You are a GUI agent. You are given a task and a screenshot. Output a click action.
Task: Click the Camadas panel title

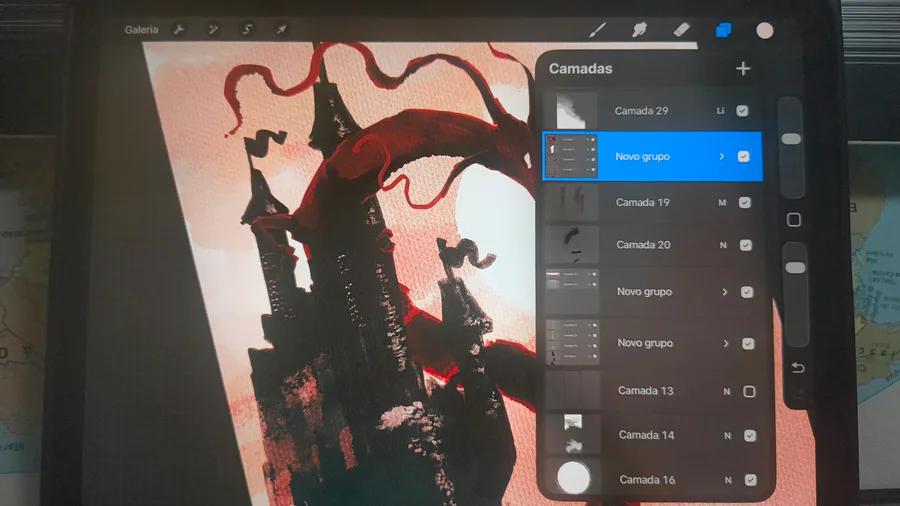tap(580, 69)
